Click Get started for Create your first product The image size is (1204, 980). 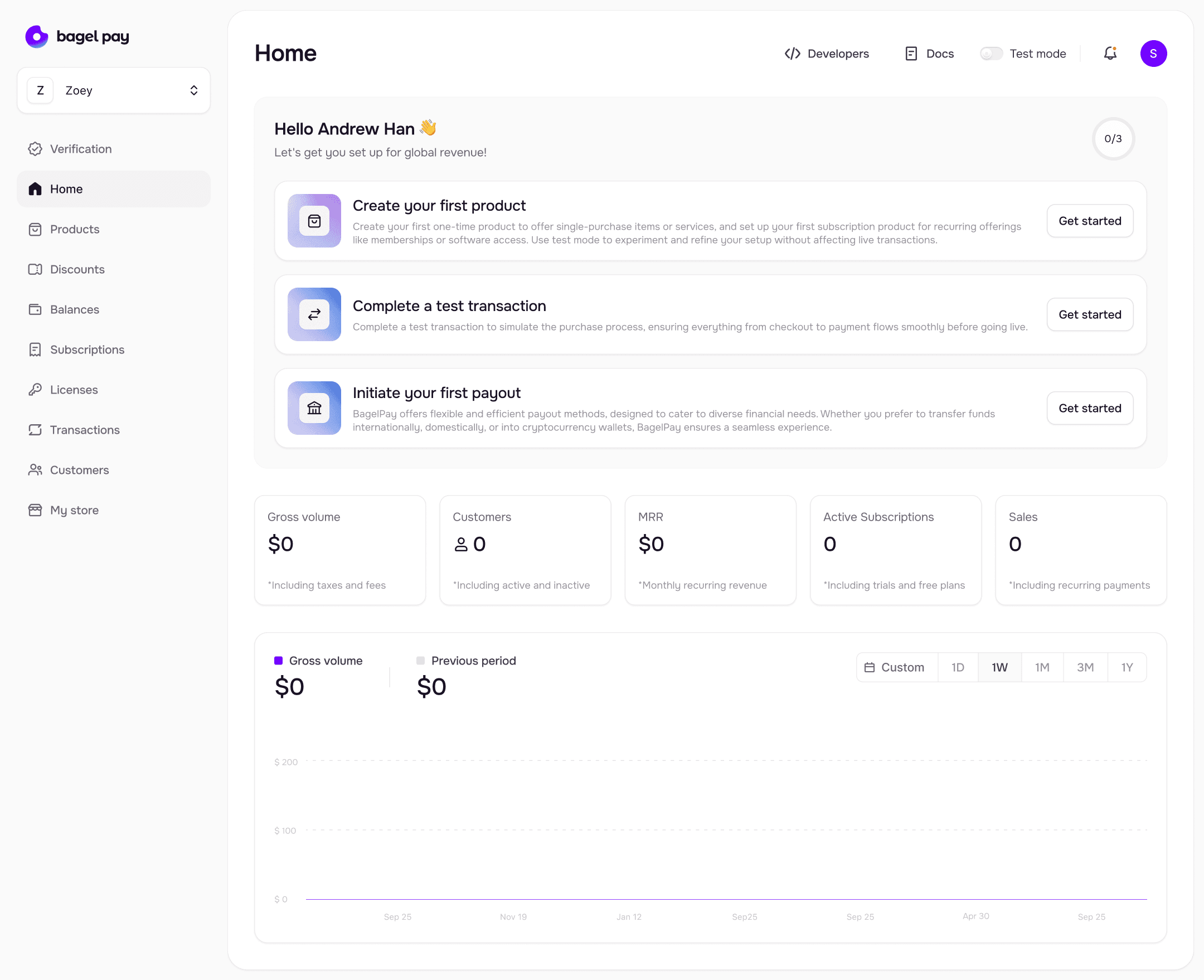[1089, 221]
